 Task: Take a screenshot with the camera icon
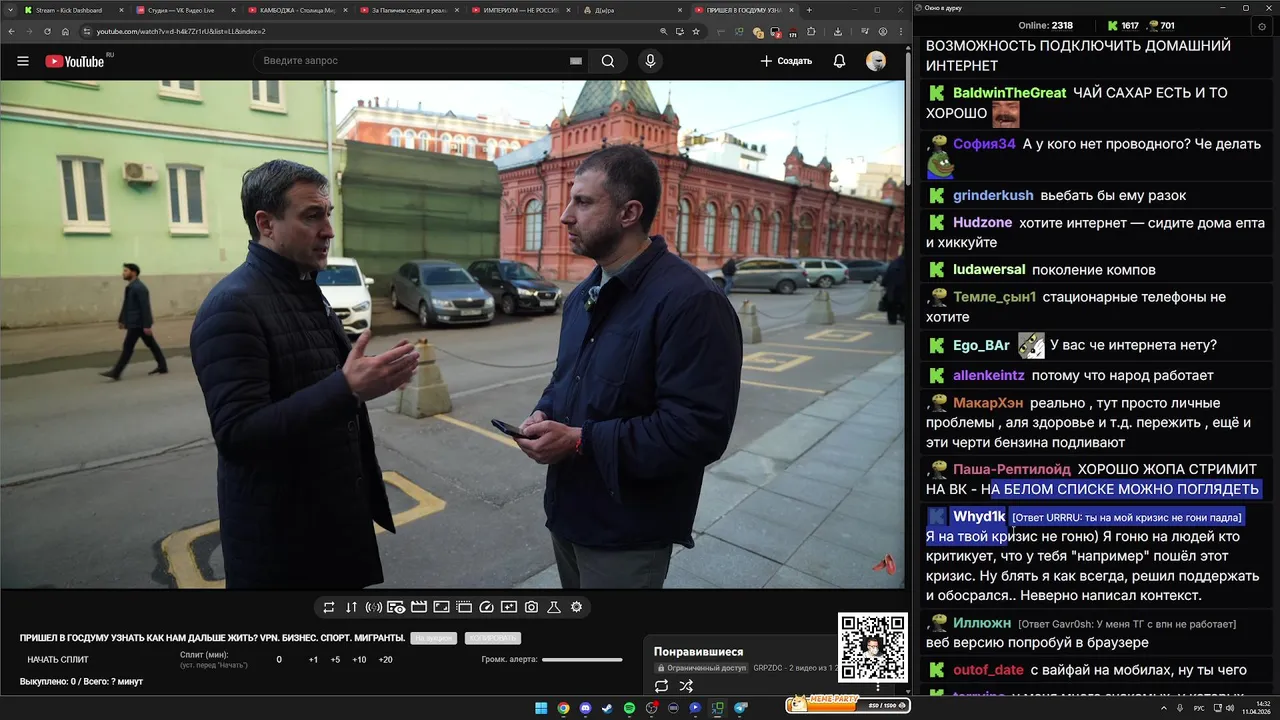(x=531, y=607)
